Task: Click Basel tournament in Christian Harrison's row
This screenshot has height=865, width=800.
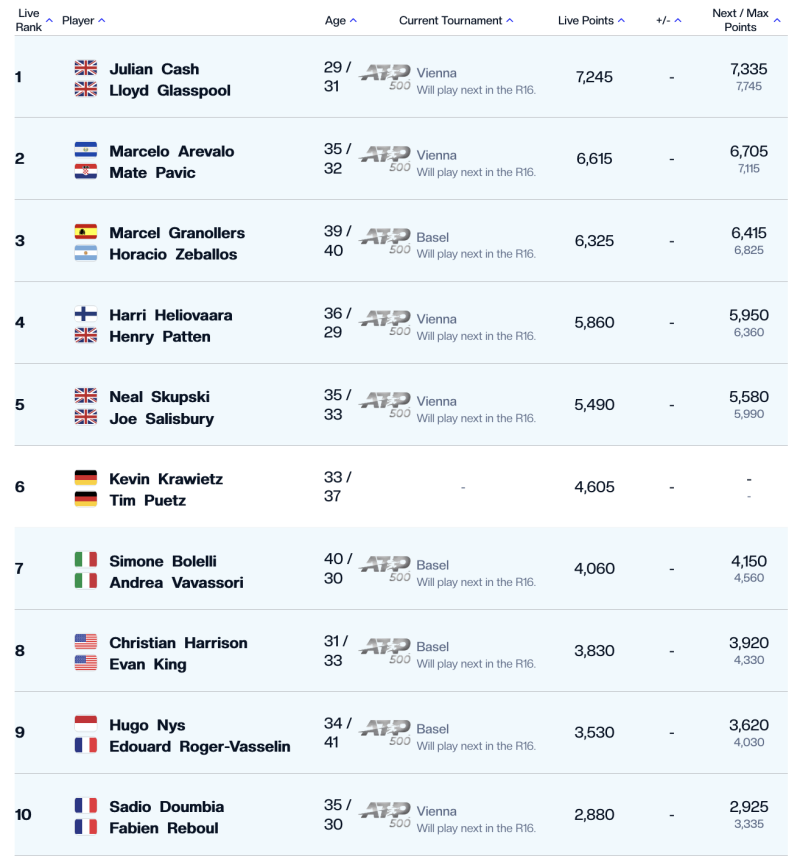Action: (x=433, y=647)
